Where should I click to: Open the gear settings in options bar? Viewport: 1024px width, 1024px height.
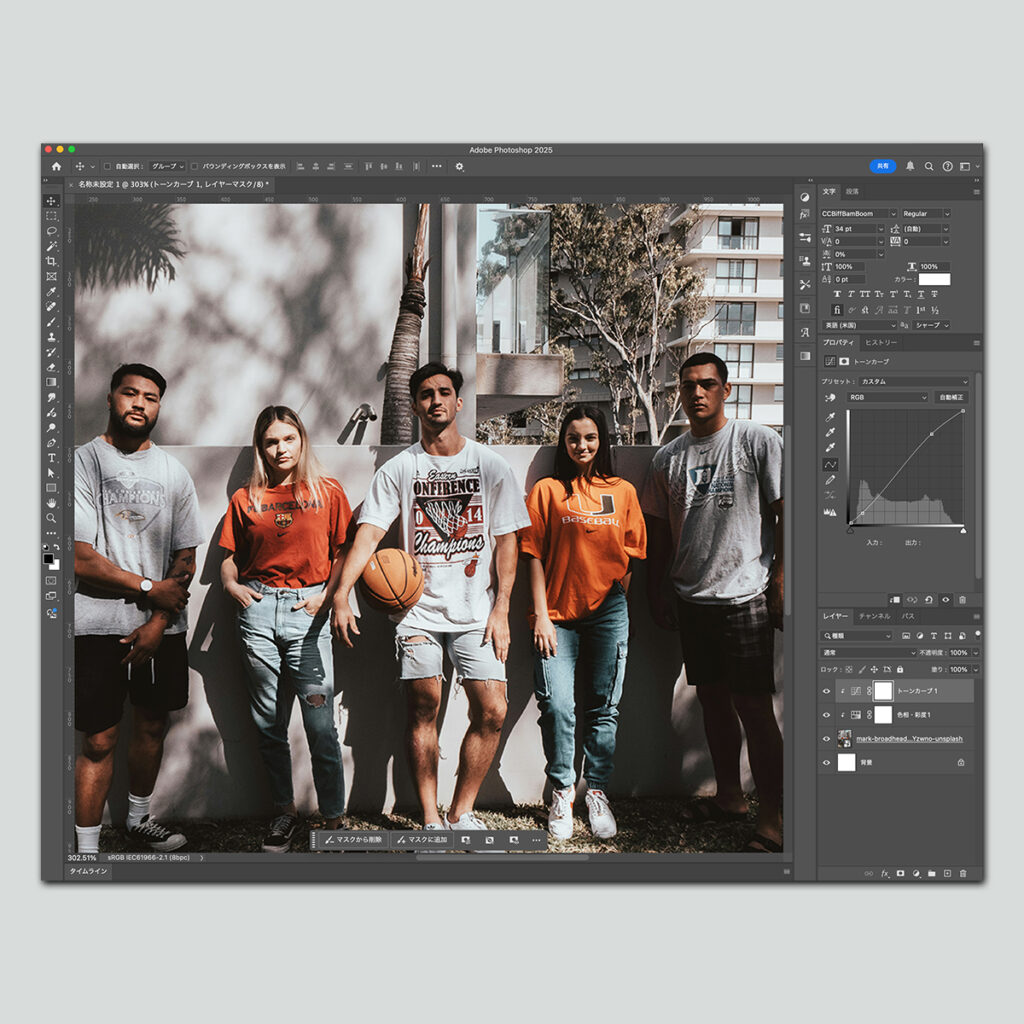coord(459,167)
